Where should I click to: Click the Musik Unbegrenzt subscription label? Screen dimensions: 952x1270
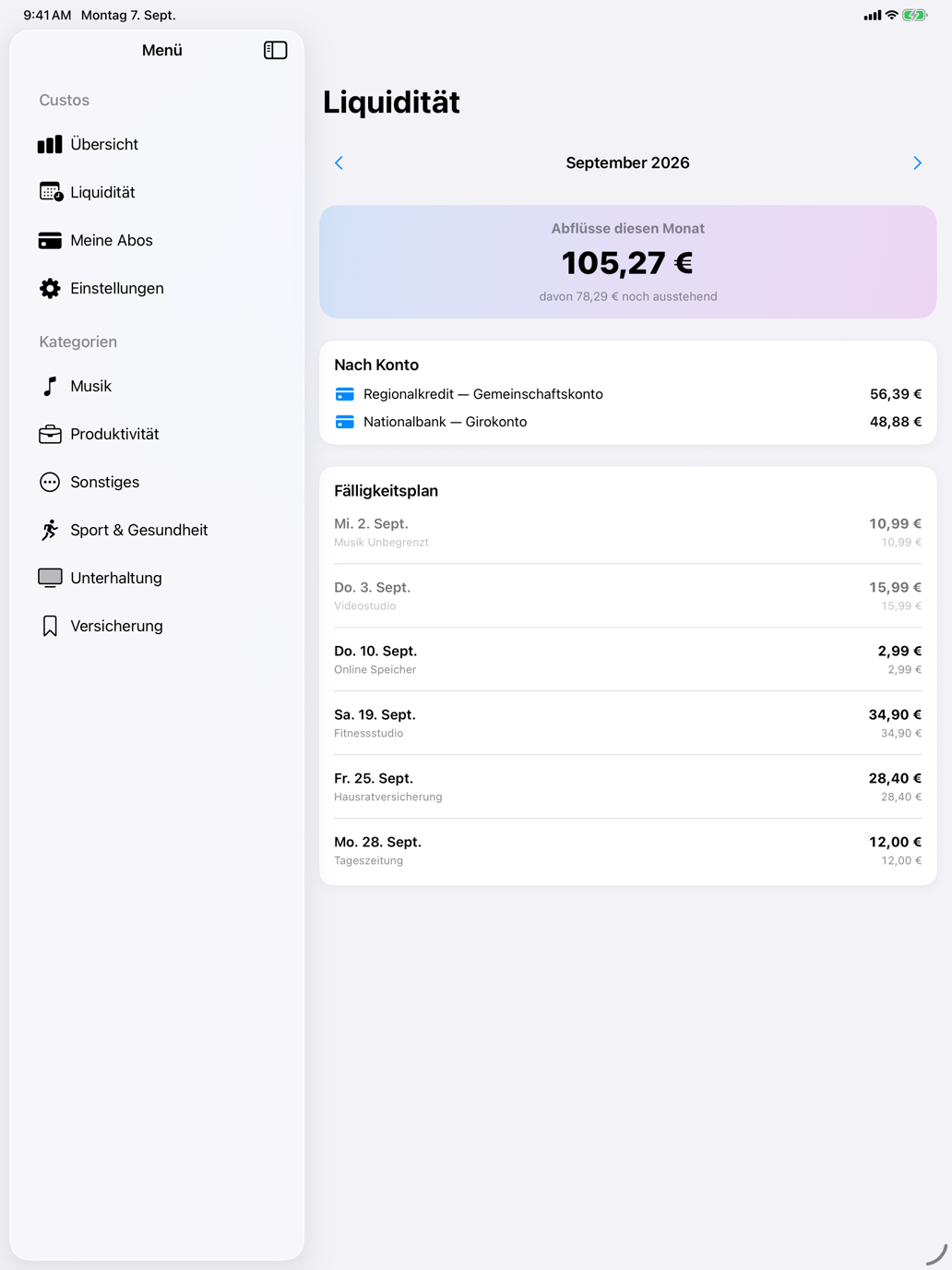tap(381, 543)
